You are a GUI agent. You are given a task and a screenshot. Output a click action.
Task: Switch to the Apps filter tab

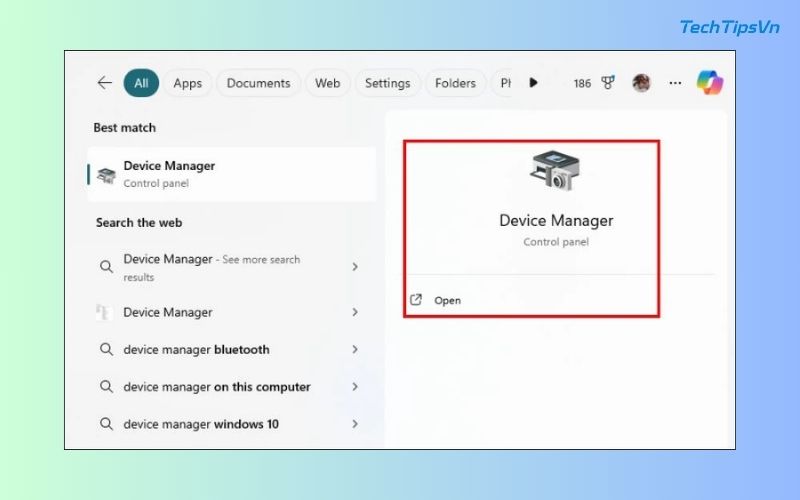click(x=187, y=83)
